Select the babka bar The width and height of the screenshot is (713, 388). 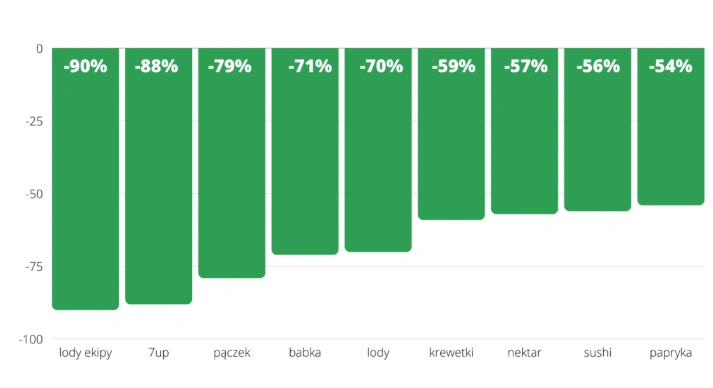pos(305,151)
